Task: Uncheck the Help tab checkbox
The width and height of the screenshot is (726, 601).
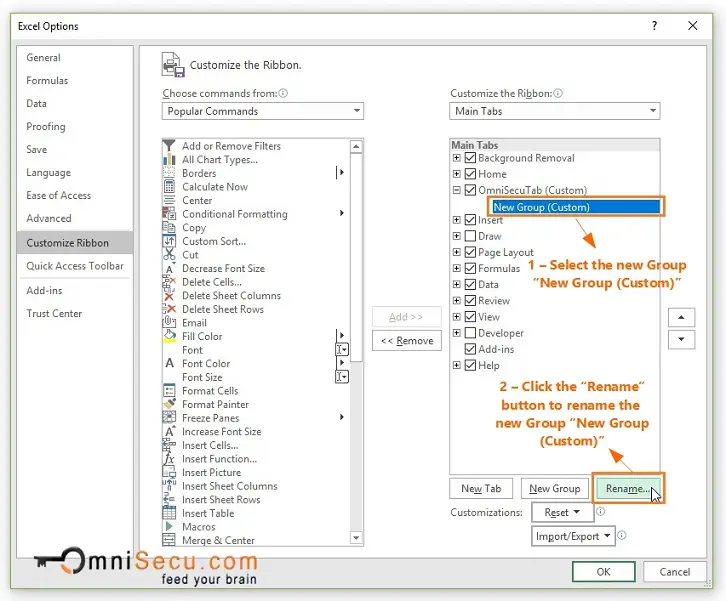Action: (470, 365)
